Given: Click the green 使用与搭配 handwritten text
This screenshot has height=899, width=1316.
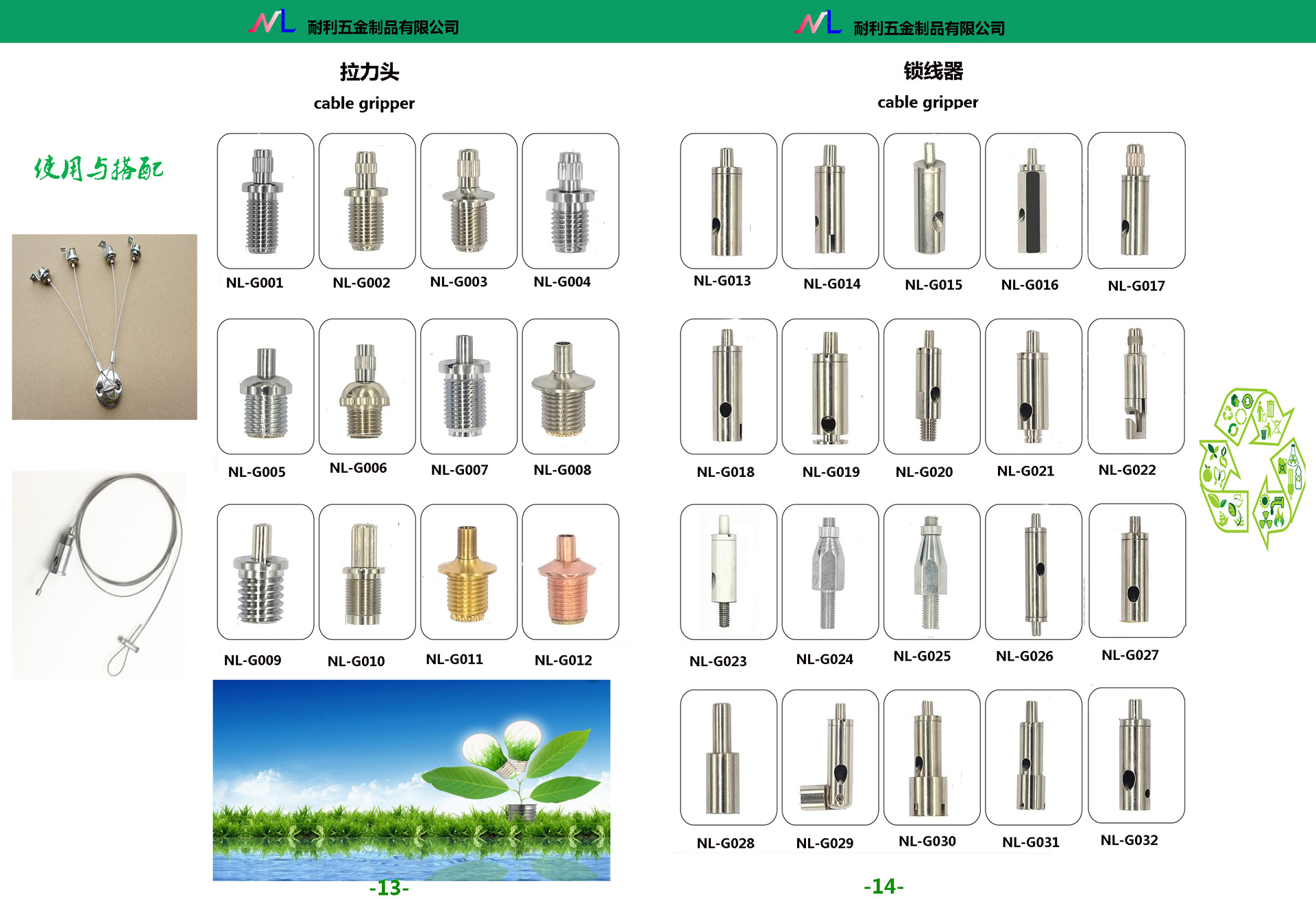Looking at the screenshot, I should (99, 168).
